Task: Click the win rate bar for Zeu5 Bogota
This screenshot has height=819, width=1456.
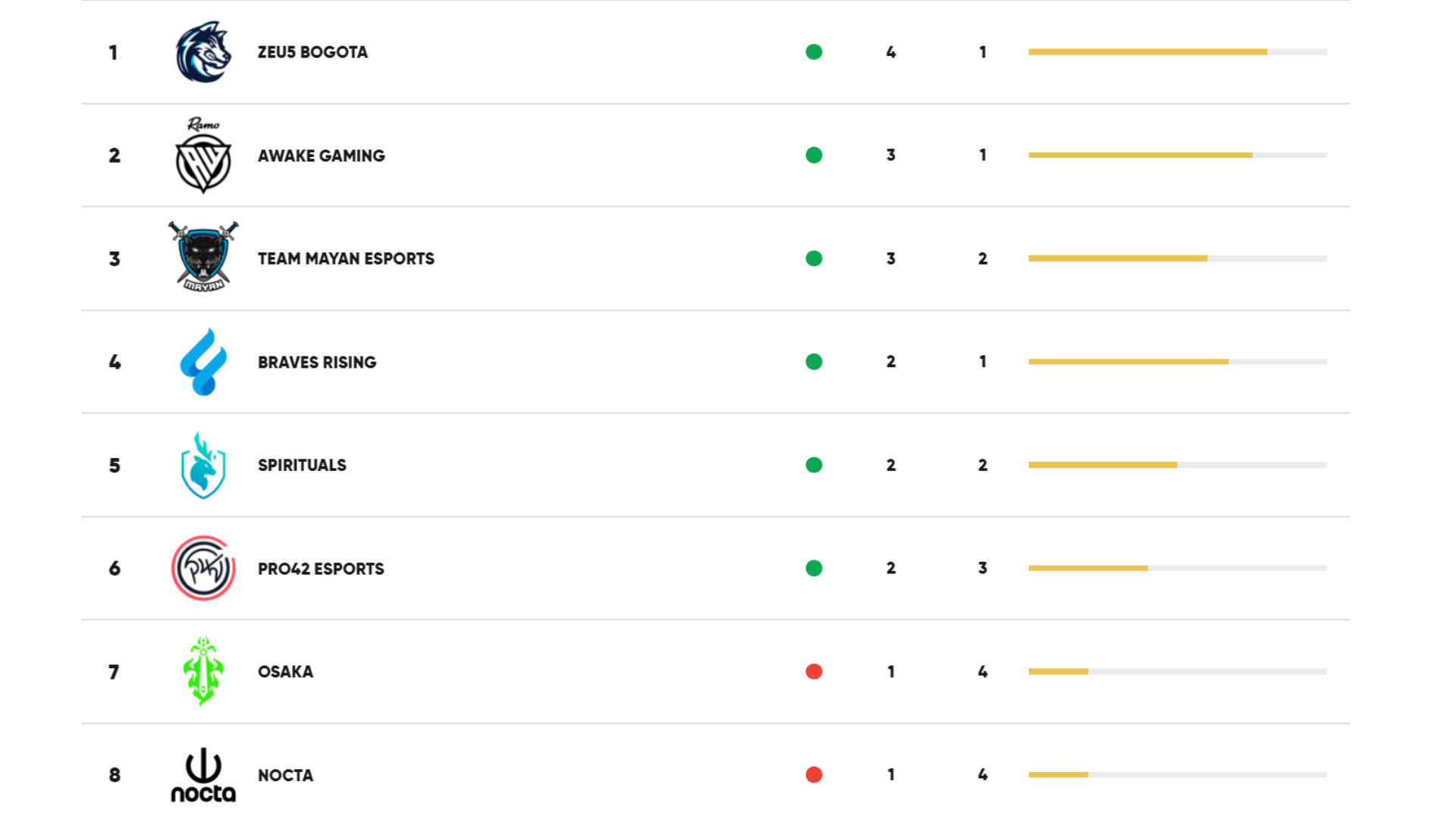Action: [1178, 52]
